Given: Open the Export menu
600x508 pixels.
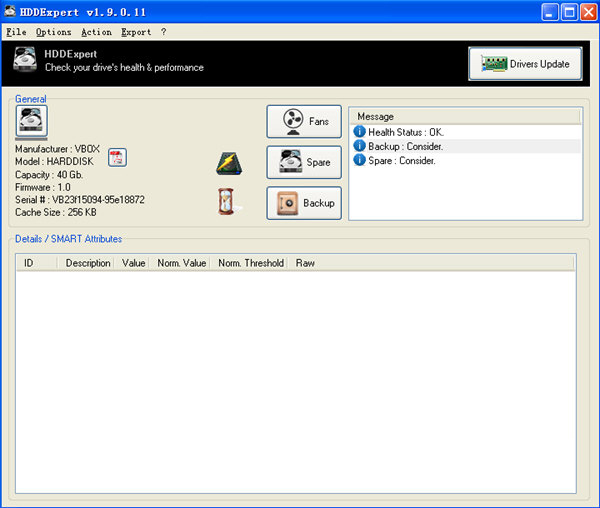Looking at the screenshot, I should tap(136, 32).
